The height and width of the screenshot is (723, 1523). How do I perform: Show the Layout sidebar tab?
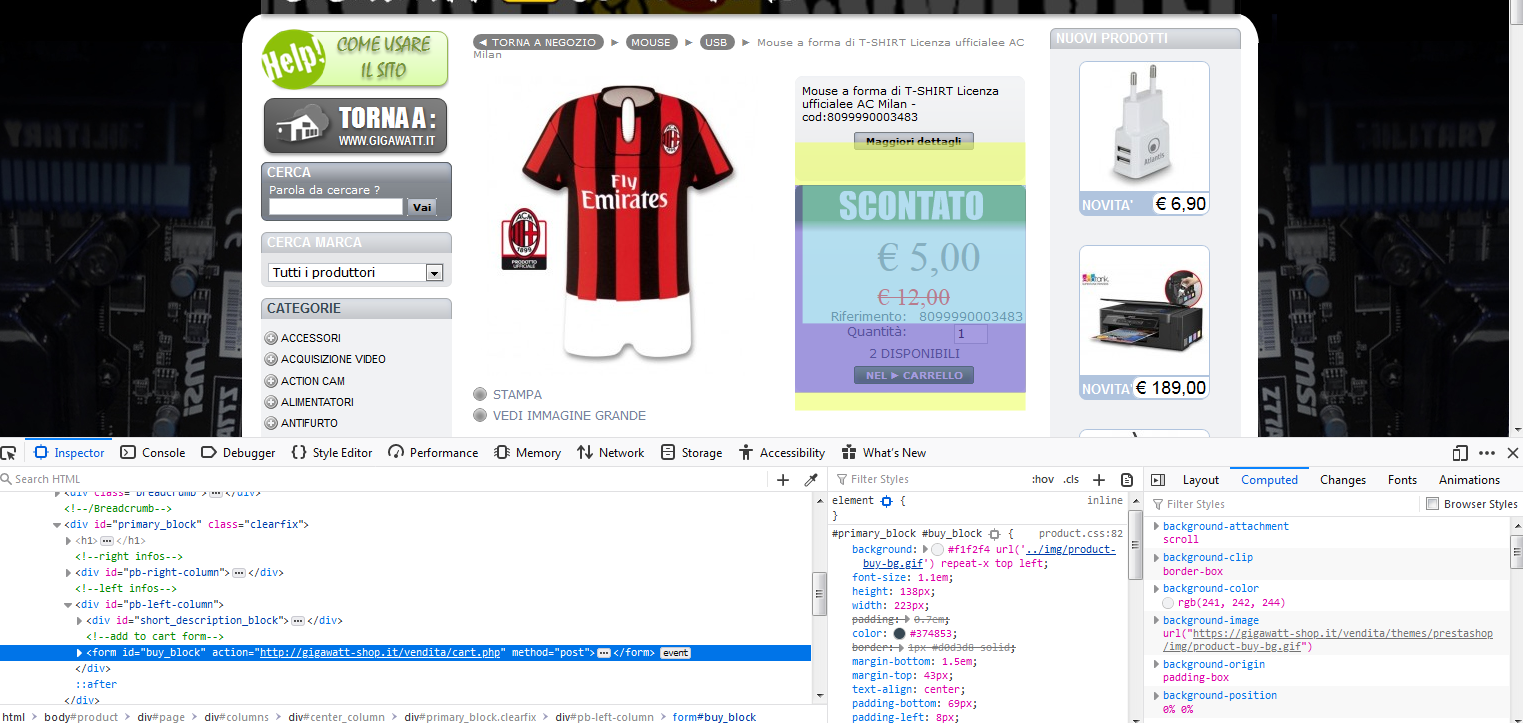tap(1200, 480)
